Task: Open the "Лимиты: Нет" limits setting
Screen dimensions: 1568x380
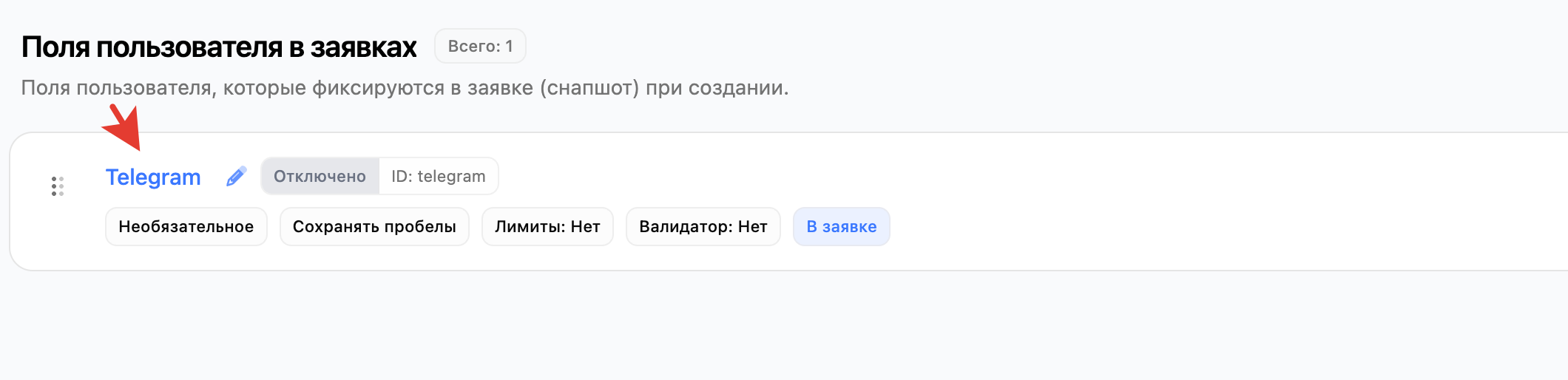Action: click(547, 227)
